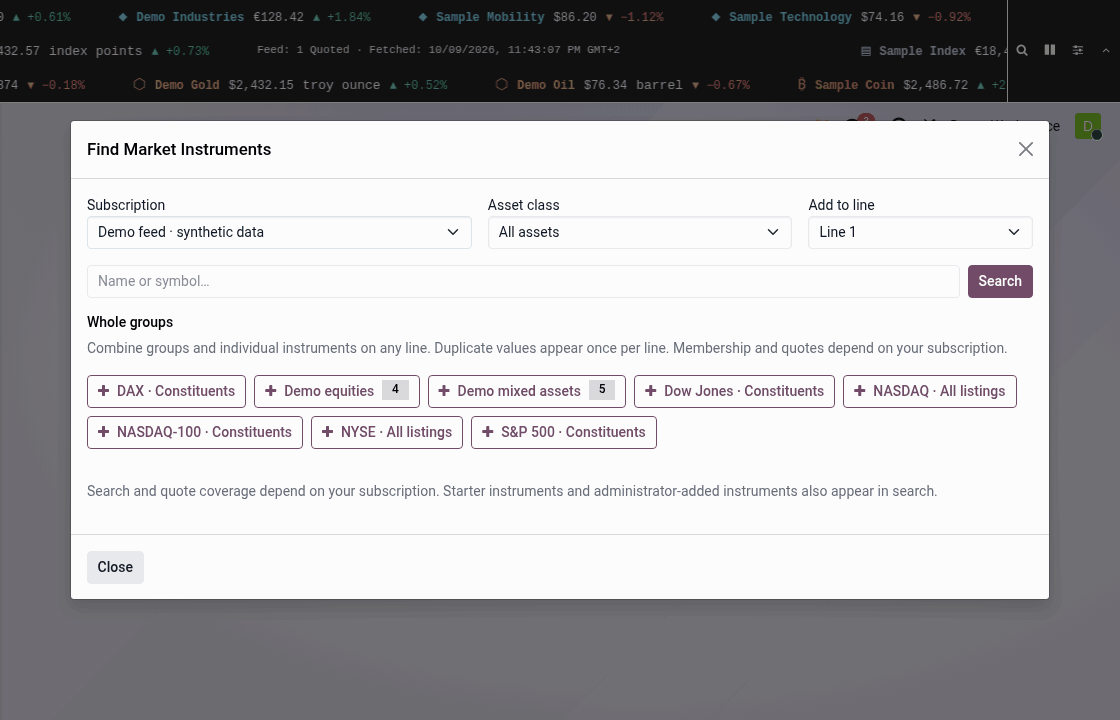The image size is (1120, 720).
Task: Collapse the ticker bar with the chevron
Action: click(1106, 50)
